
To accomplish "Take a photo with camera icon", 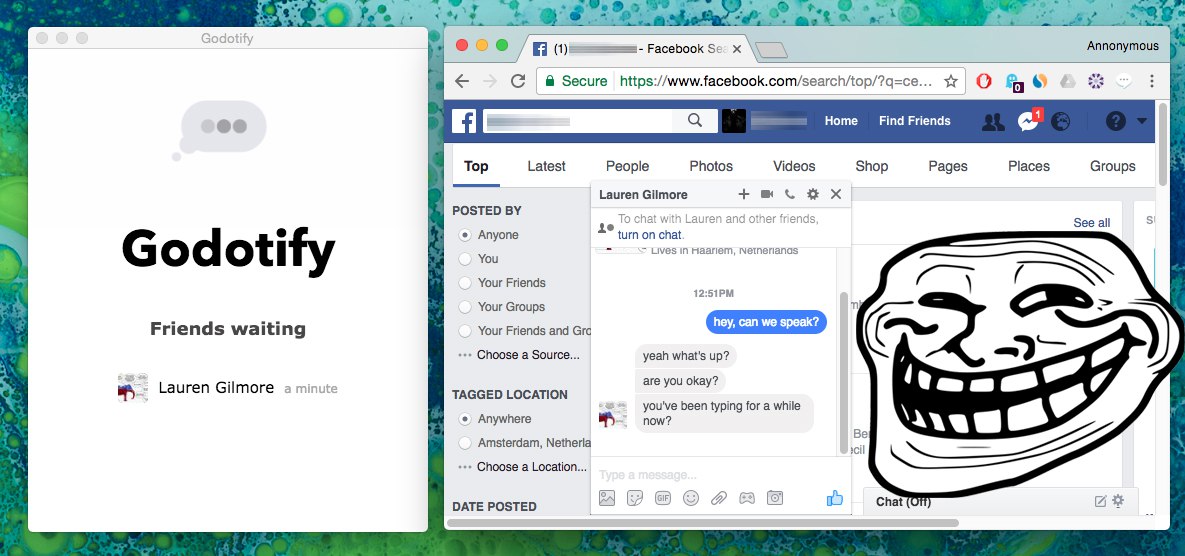I will pos(775,498).
